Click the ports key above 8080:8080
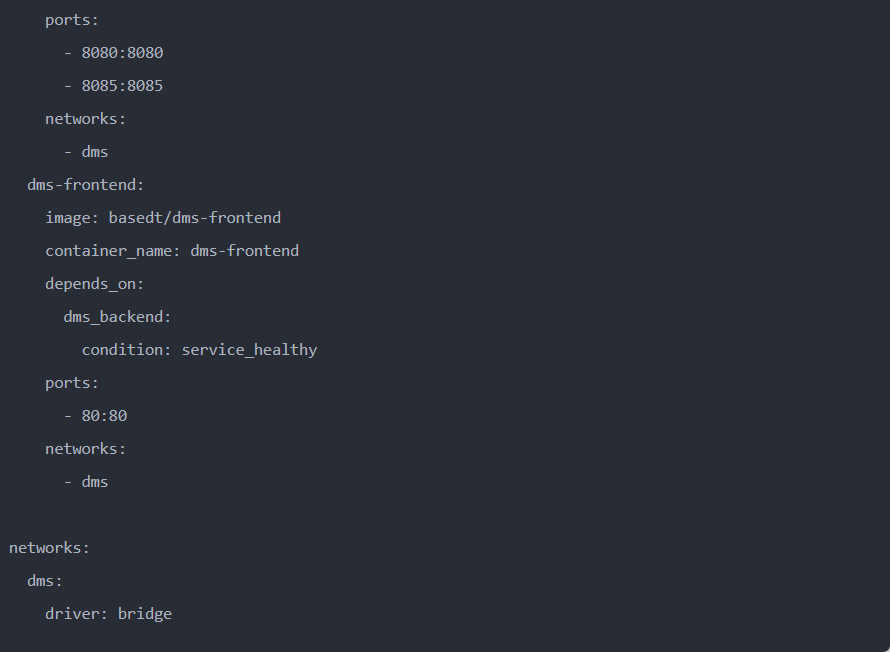Viewport: 890px width, 652px height. [72, 20]
